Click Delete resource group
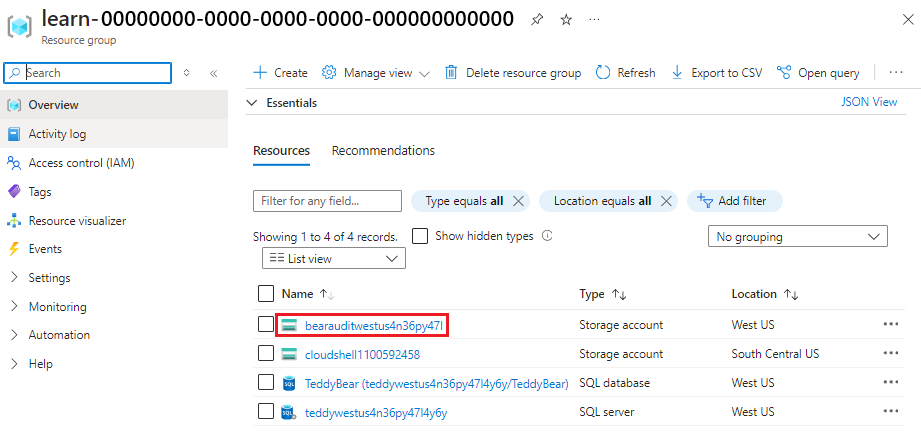 (513, 73)
